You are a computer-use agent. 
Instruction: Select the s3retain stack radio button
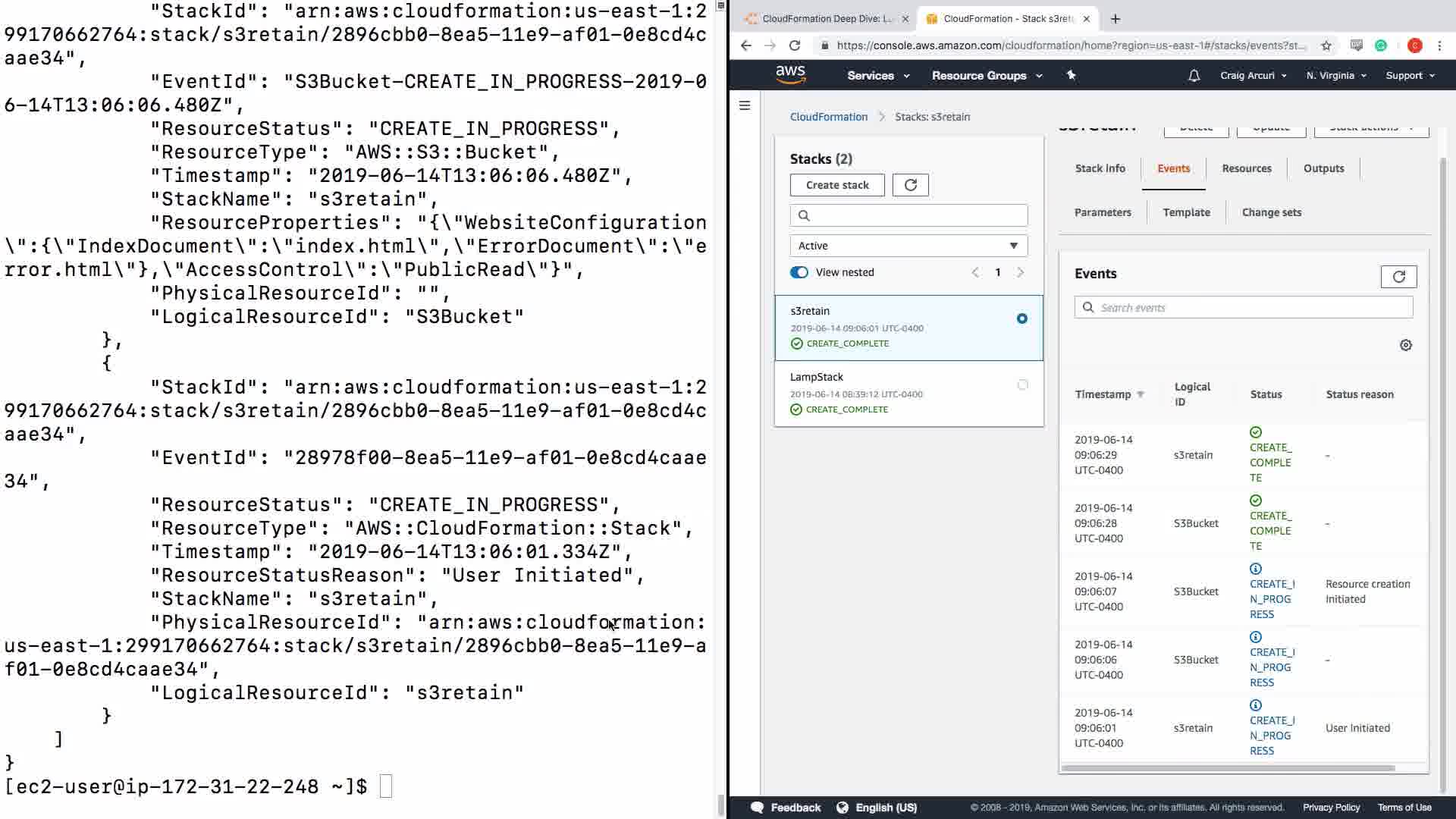(1021, 318)
